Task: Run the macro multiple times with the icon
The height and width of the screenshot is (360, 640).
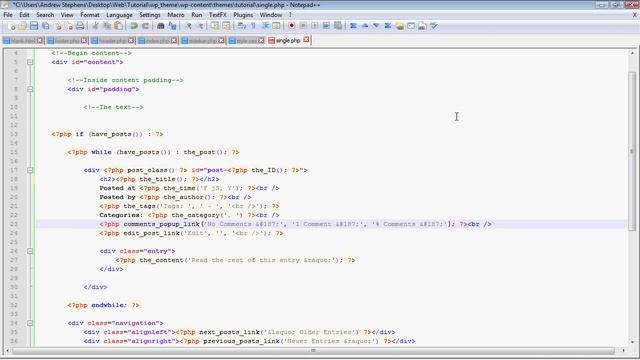Action: tap(326, 26)
